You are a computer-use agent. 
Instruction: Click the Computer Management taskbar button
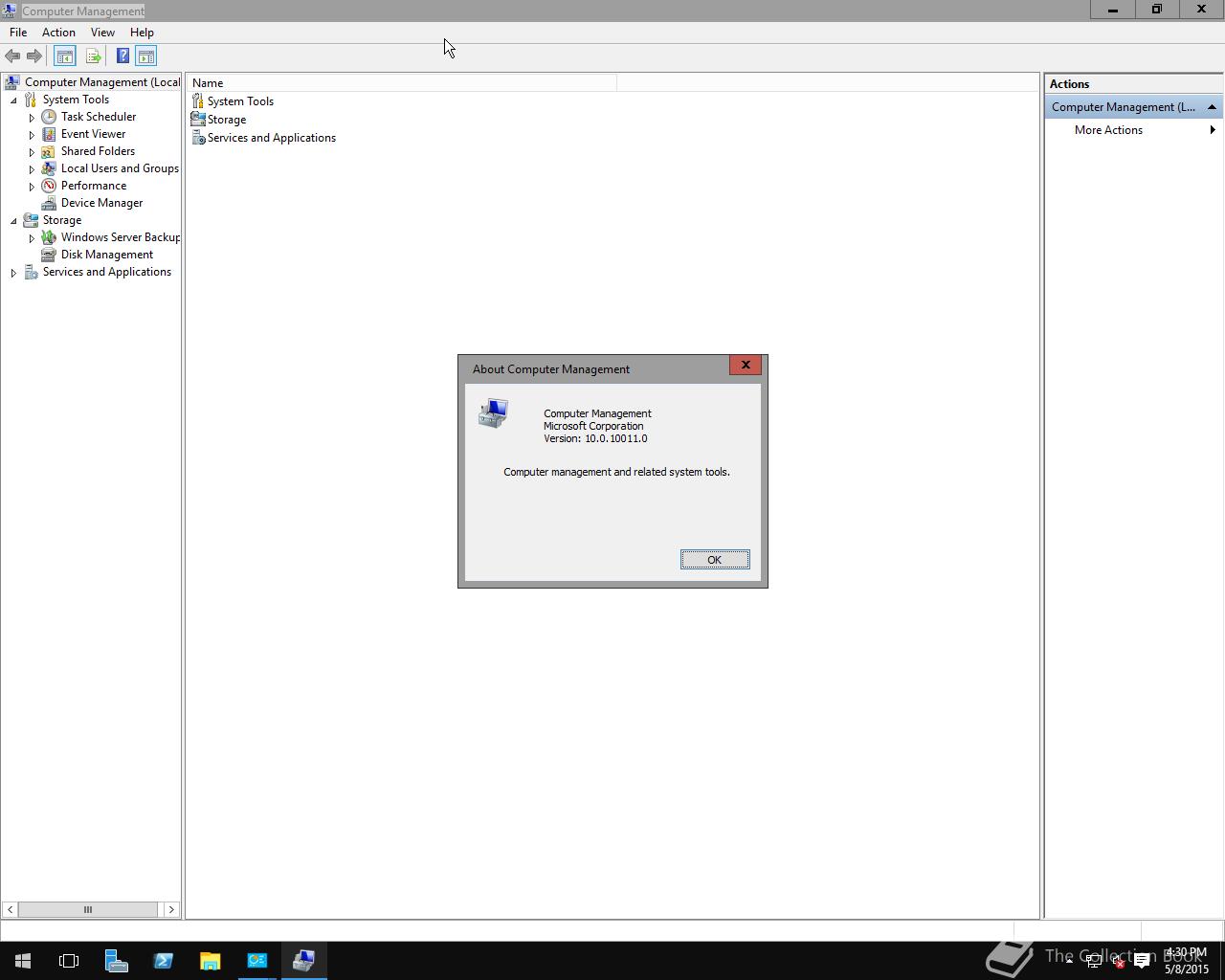pyautogui.click(x=303, y=961)
